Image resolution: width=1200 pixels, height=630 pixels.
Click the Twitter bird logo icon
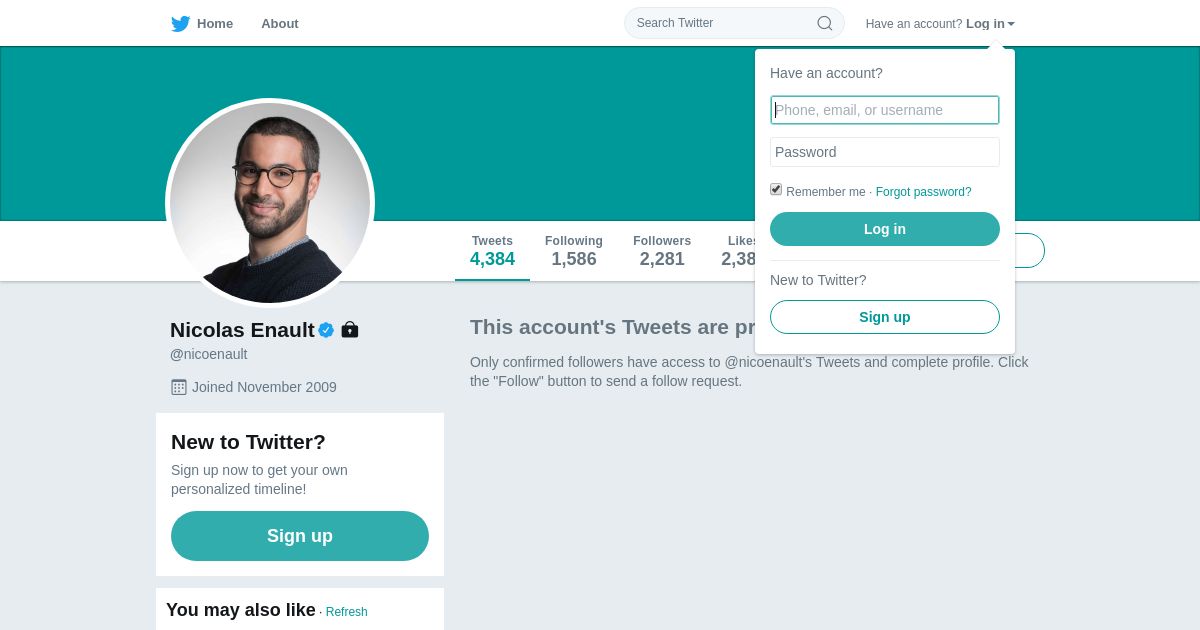click(x=180, y=24)
